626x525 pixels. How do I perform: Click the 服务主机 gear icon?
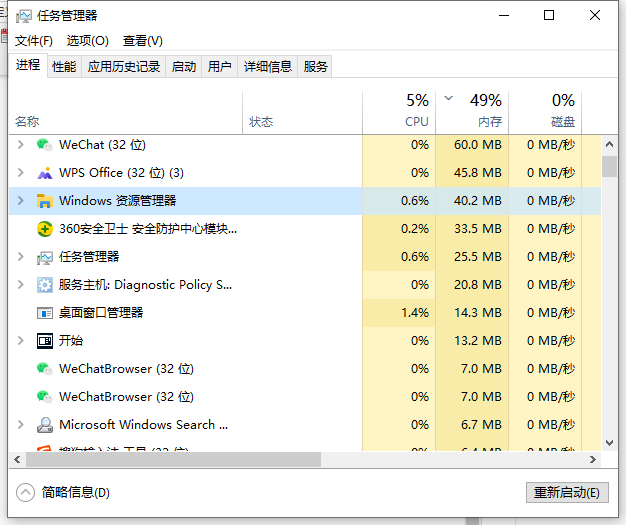(x=45, y=285)
